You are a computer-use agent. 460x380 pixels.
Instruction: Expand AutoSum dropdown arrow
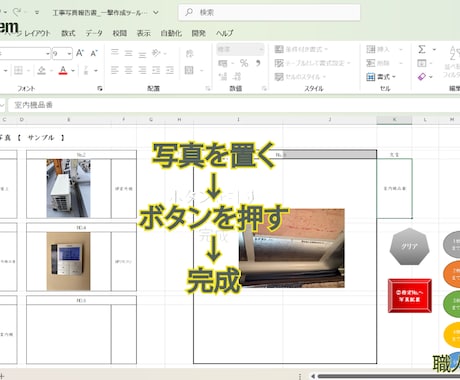click(x=434, y=49)
